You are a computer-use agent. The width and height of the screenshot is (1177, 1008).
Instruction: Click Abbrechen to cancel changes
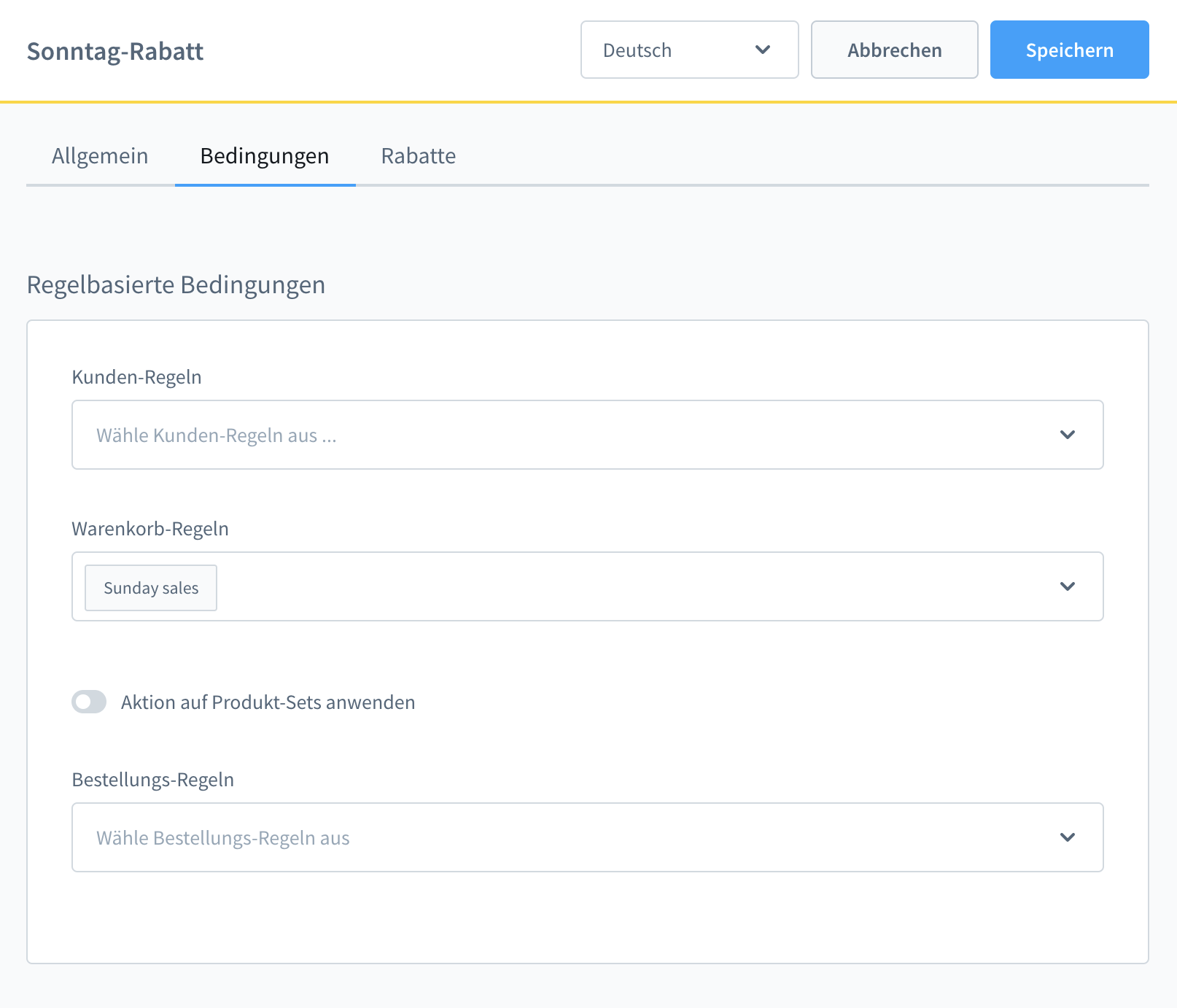click(x=894, y=50)
